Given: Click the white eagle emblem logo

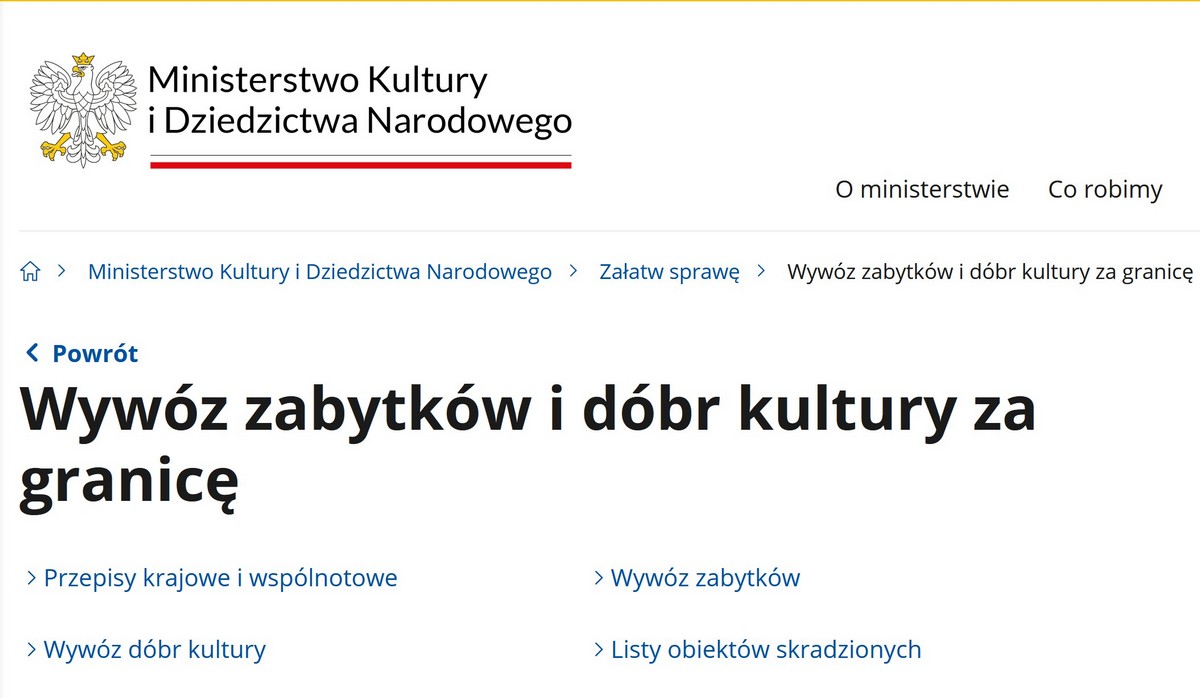Looking at the screenshot, I should tap(83, 108).
